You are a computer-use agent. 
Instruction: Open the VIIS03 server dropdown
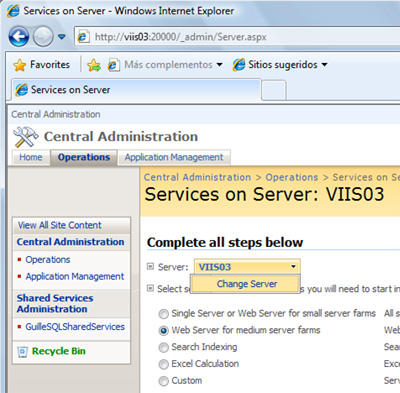[247, 267]
